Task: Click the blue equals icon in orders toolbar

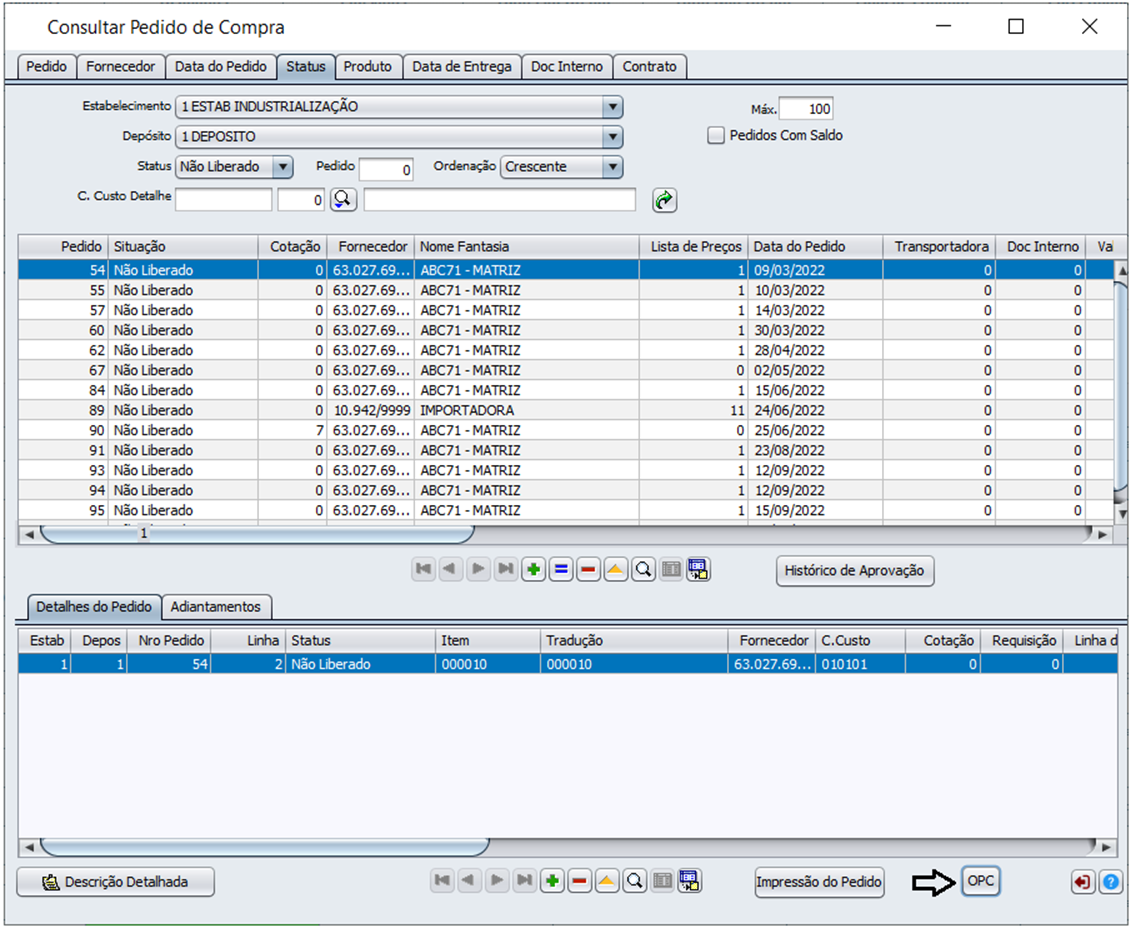Action: 561,570
